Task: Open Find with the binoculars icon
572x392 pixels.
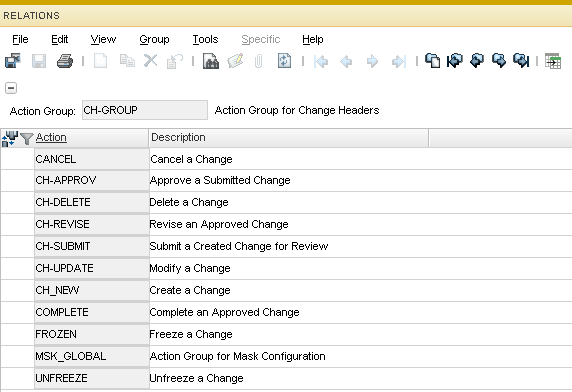Action: click(x=211, y=61)
